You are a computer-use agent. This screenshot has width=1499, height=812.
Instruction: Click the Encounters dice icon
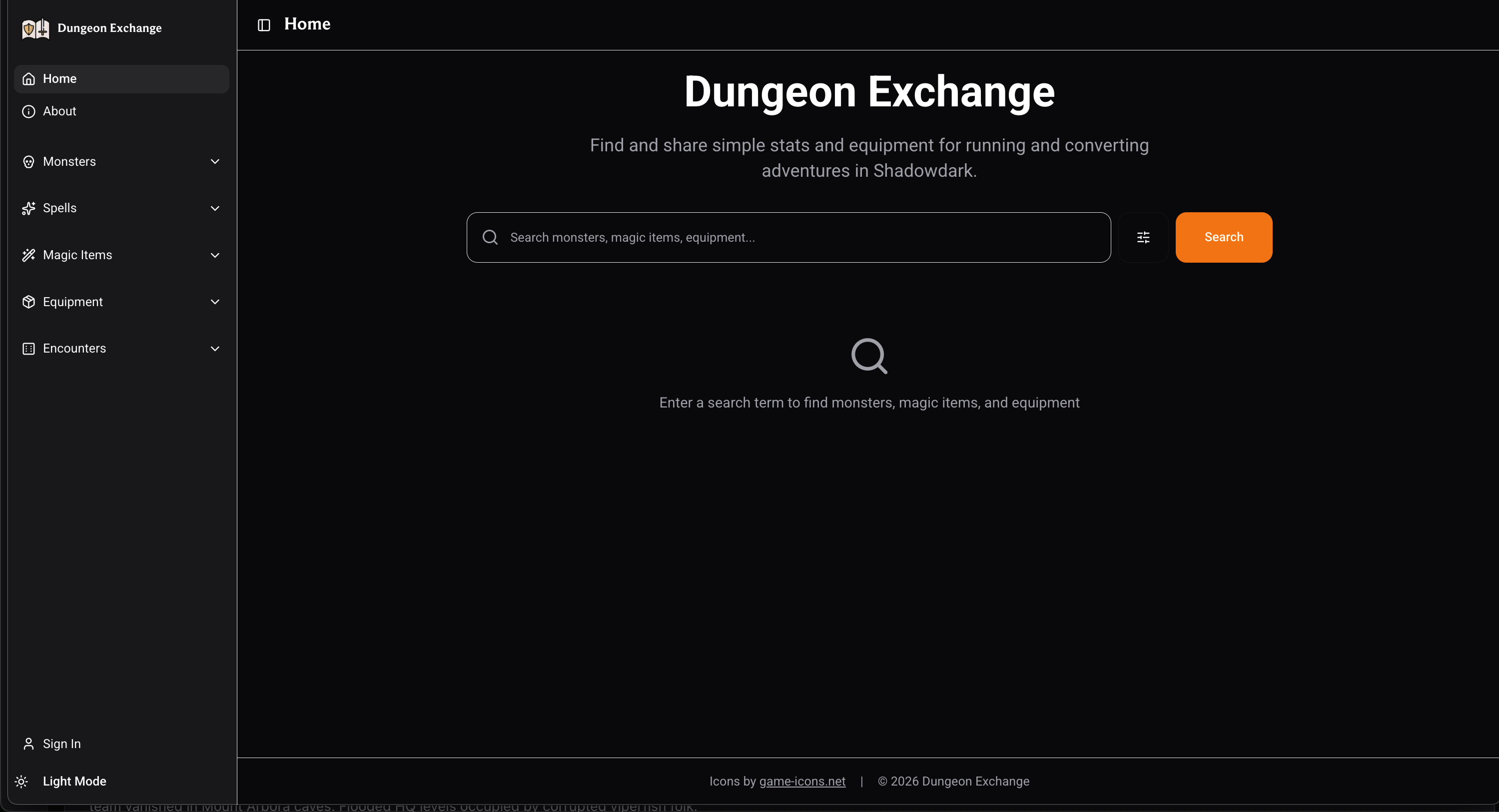28,349
